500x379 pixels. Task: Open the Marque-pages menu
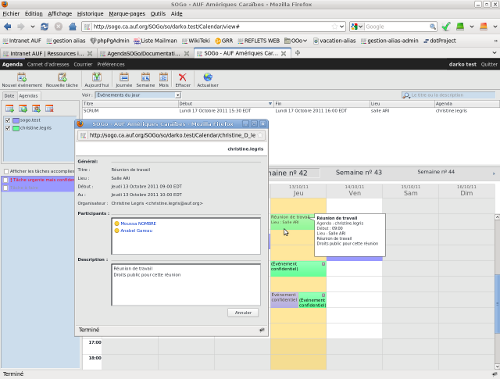(x=127, y=14)
